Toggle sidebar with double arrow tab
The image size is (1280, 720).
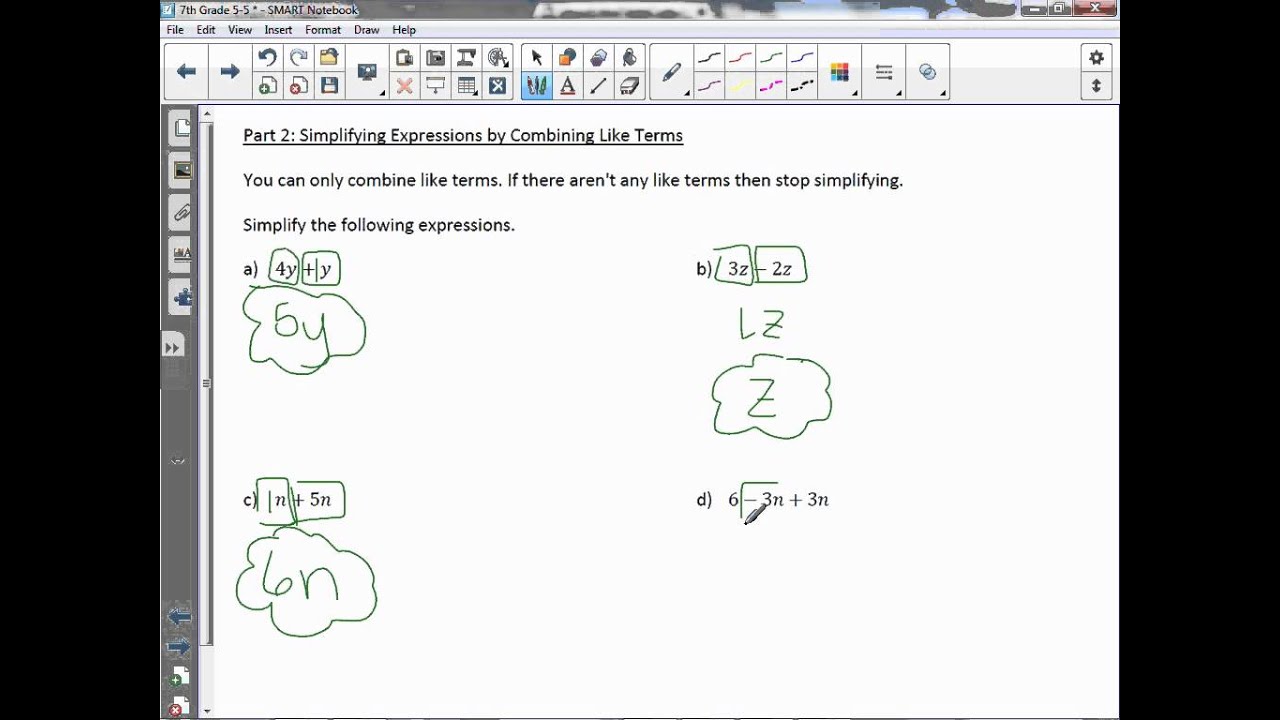click(x=172, y=347)
